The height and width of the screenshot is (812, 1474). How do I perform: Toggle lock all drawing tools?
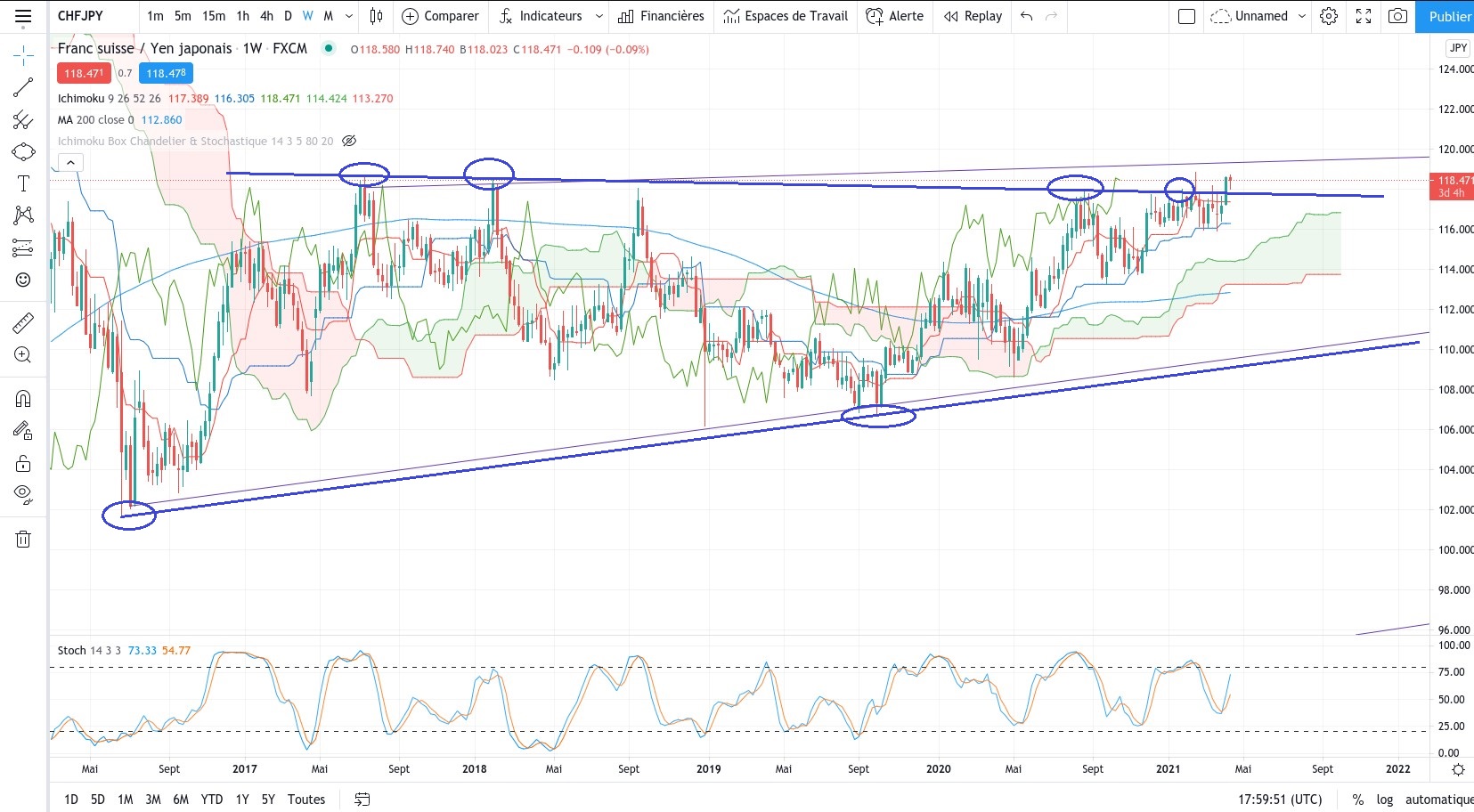23,463
